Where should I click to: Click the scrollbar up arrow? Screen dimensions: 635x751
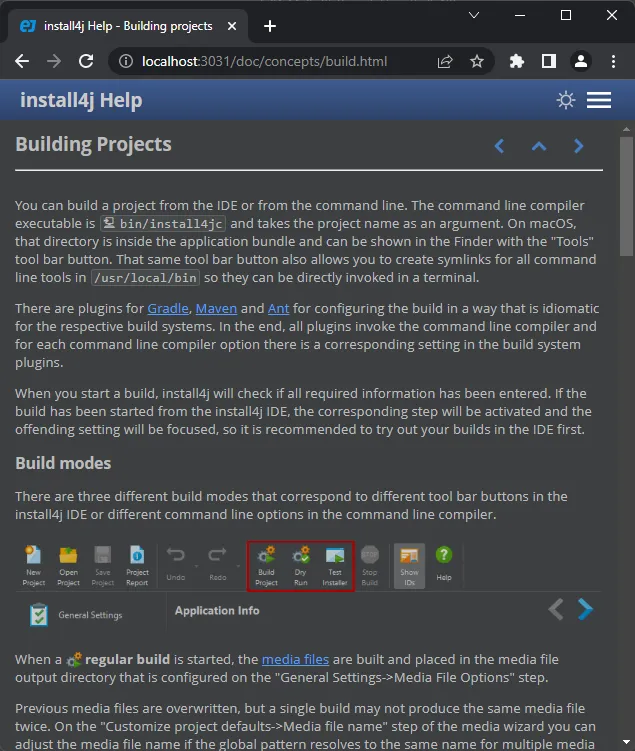[626, 129]
